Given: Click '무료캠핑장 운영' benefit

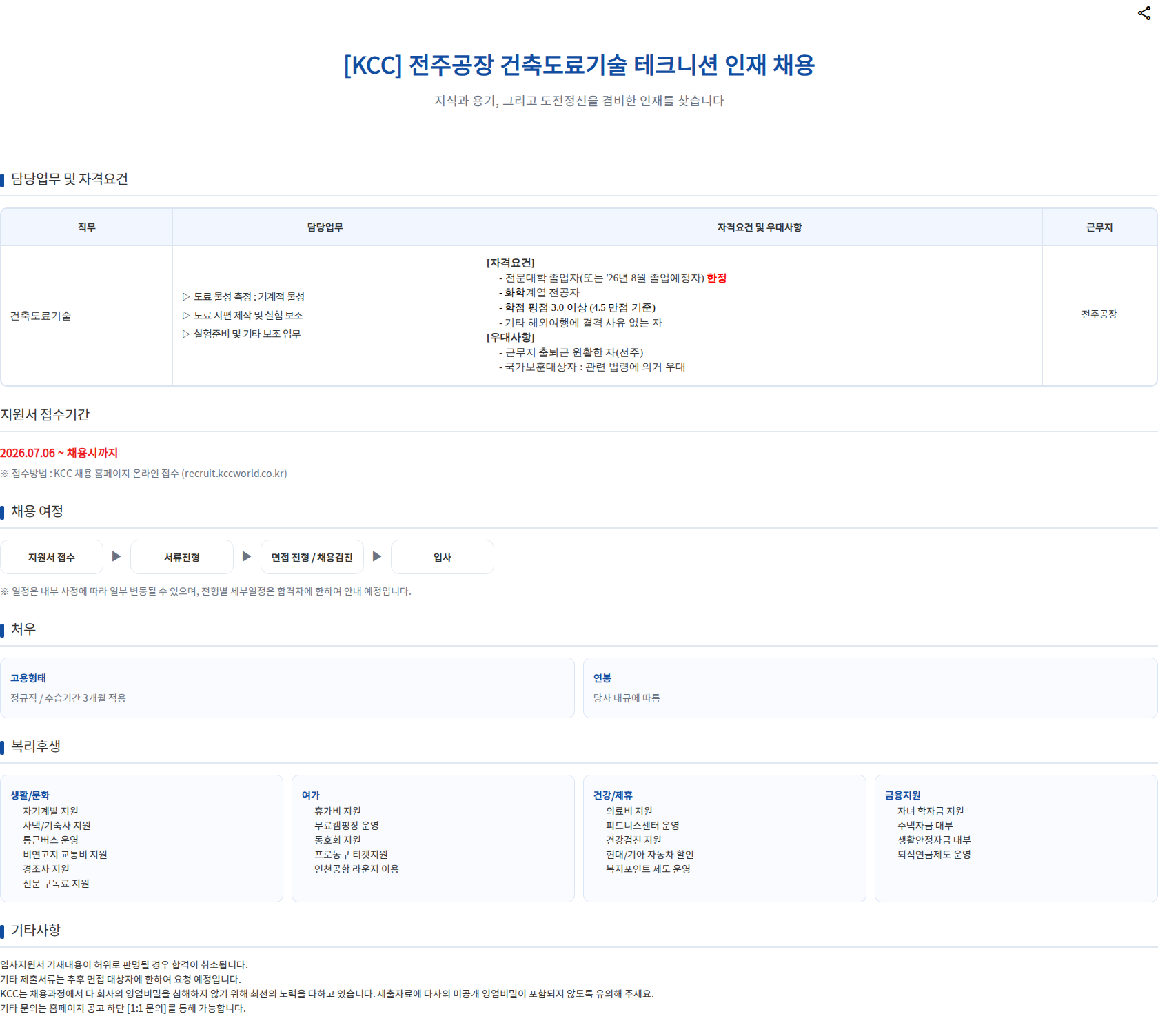Looking at the screenshot, I should pos(347,826).
